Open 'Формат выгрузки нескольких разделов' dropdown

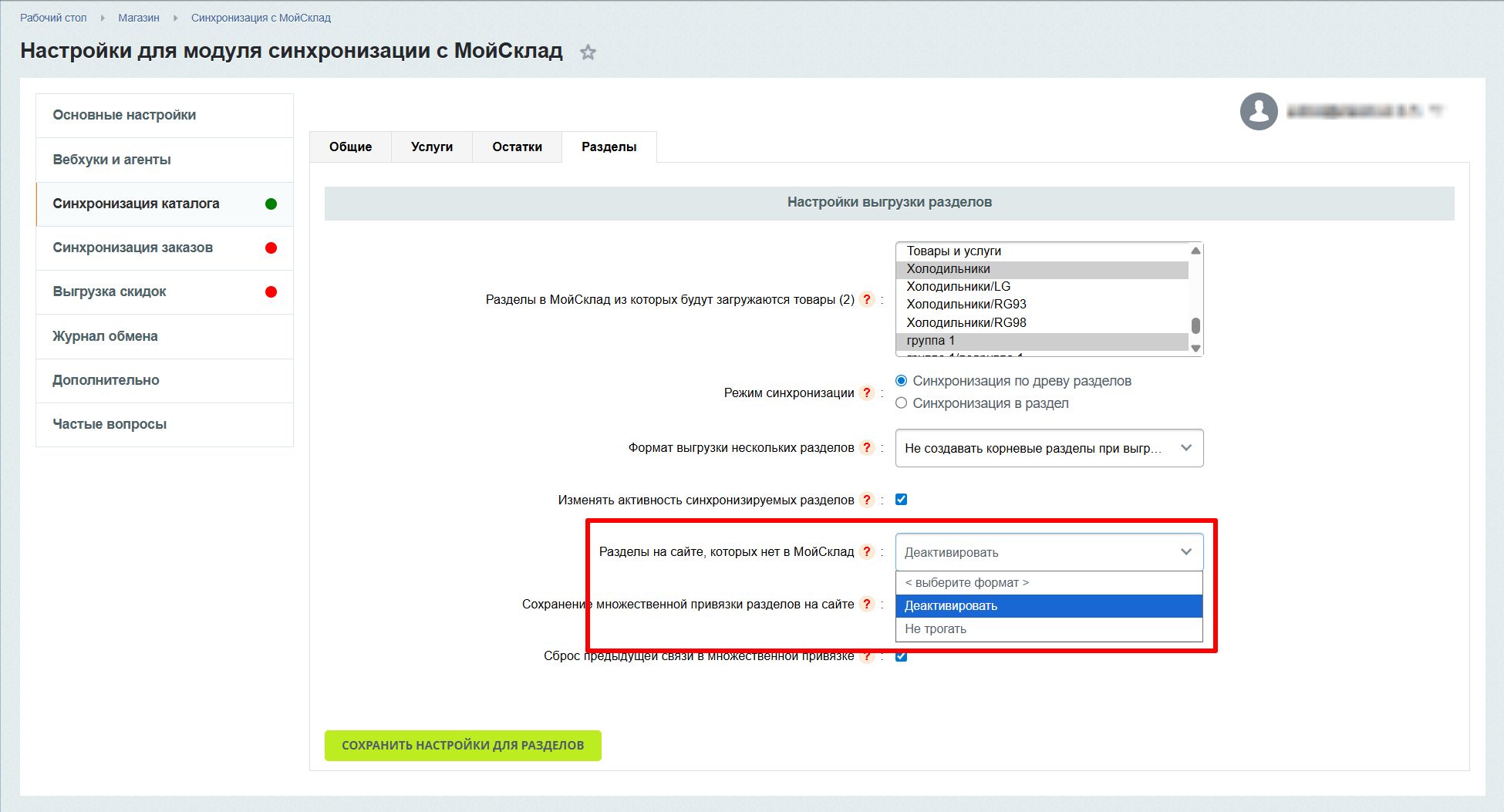click(1049, 448)
